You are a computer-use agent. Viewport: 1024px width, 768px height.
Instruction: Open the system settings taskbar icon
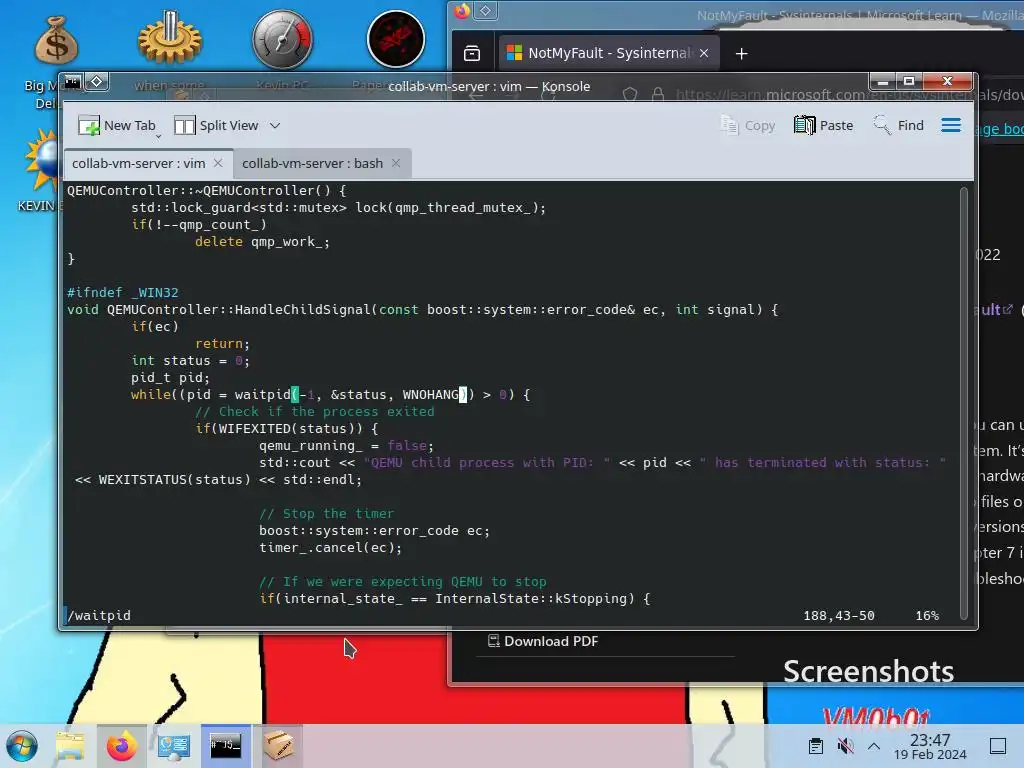[x=173, y=746]
